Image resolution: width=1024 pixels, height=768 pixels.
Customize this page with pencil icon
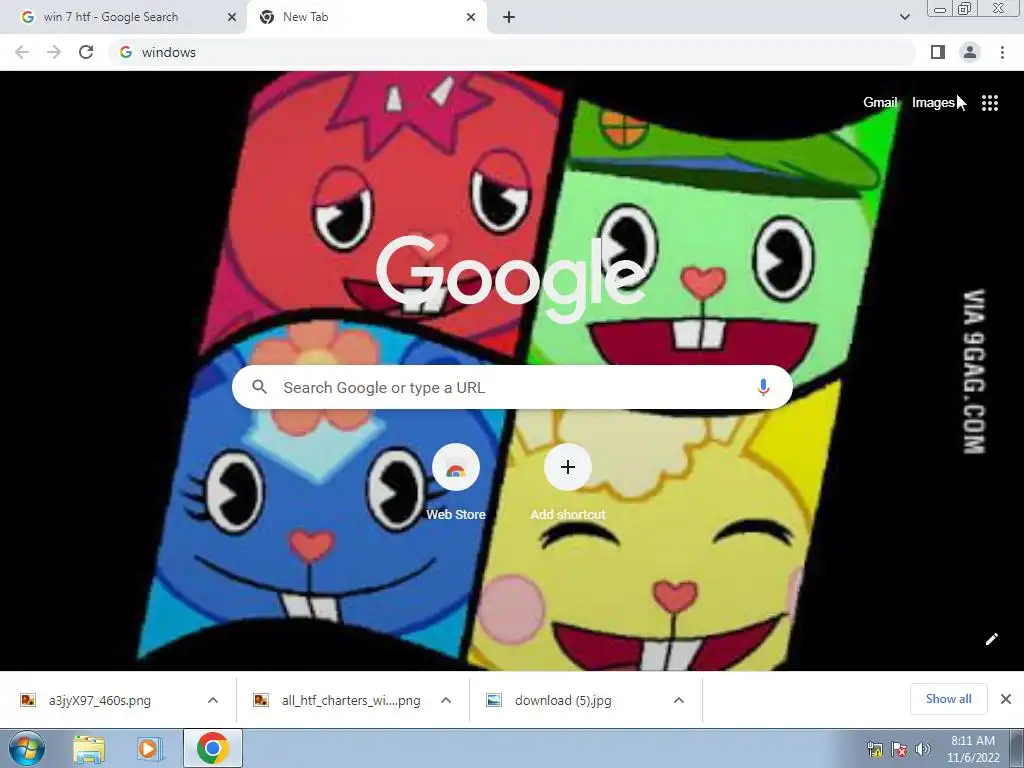click(991, 639)
